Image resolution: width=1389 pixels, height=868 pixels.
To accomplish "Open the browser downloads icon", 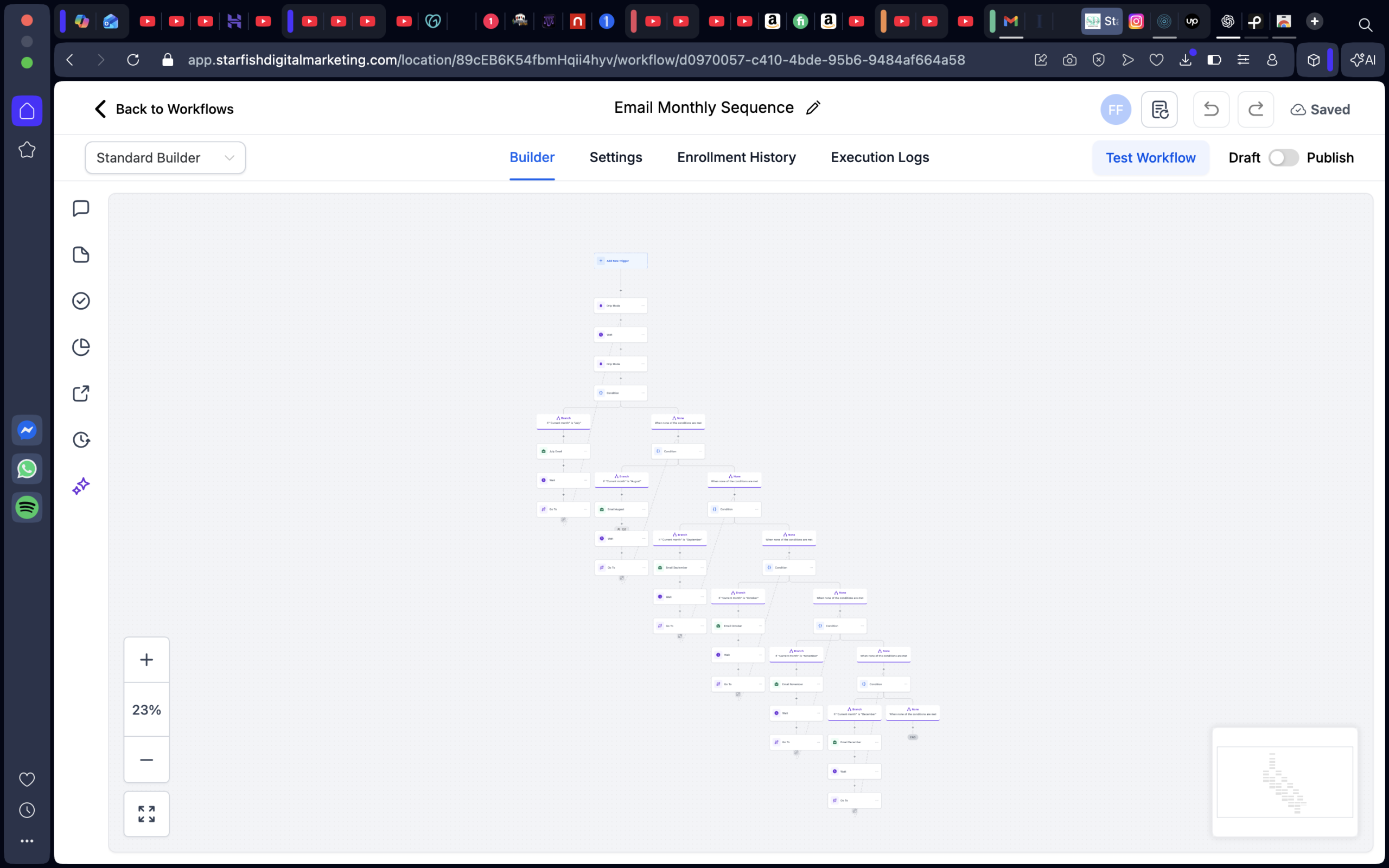I will [1185, 60].
